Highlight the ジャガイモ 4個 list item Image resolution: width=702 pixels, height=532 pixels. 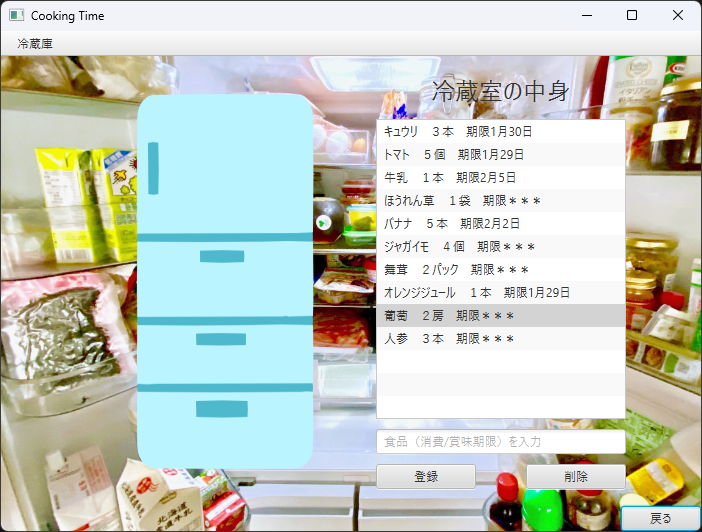[500, 247]
